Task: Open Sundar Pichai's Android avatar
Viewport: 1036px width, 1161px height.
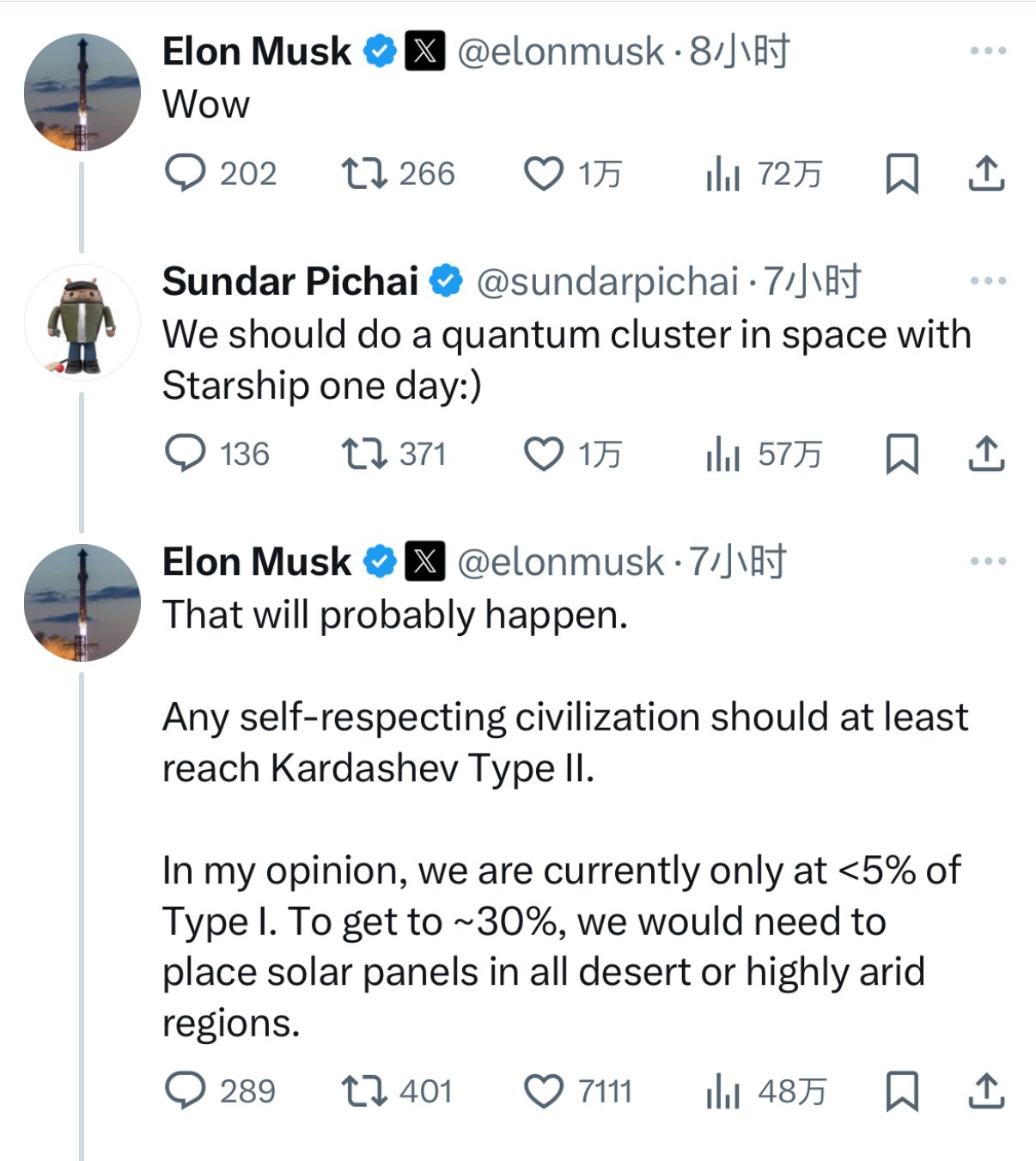Action: pos(82,322)
